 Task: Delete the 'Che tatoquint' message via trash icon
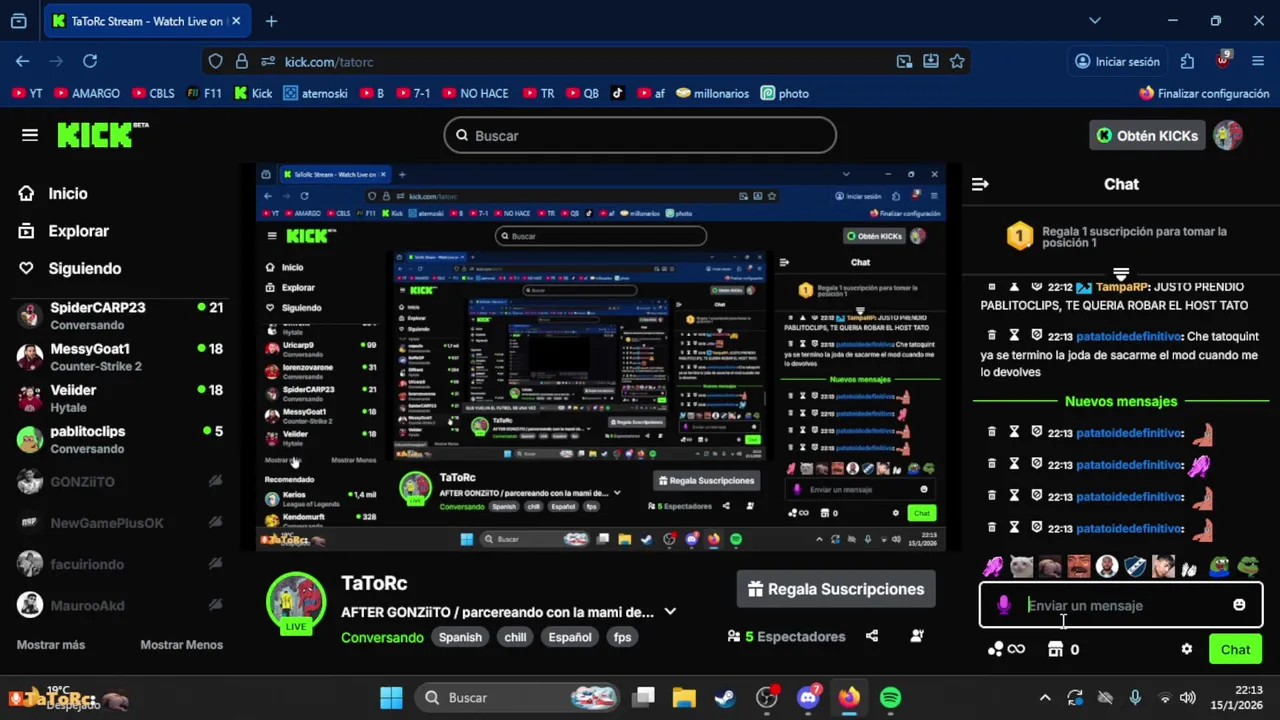tap(992, 336)
